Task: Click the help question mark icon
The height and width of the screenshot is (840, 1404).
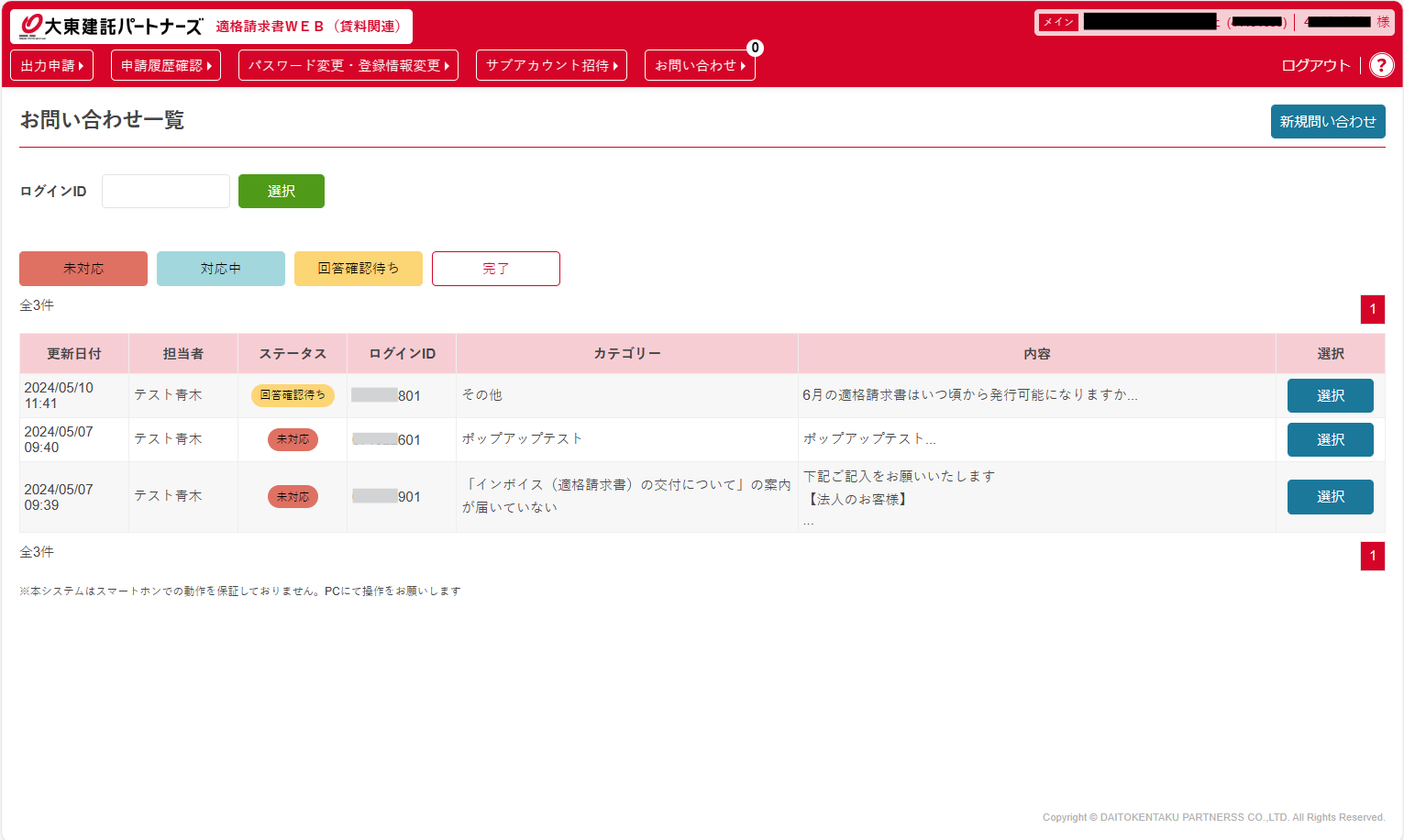Action: pyautogui.click(x=1381, y=65)
